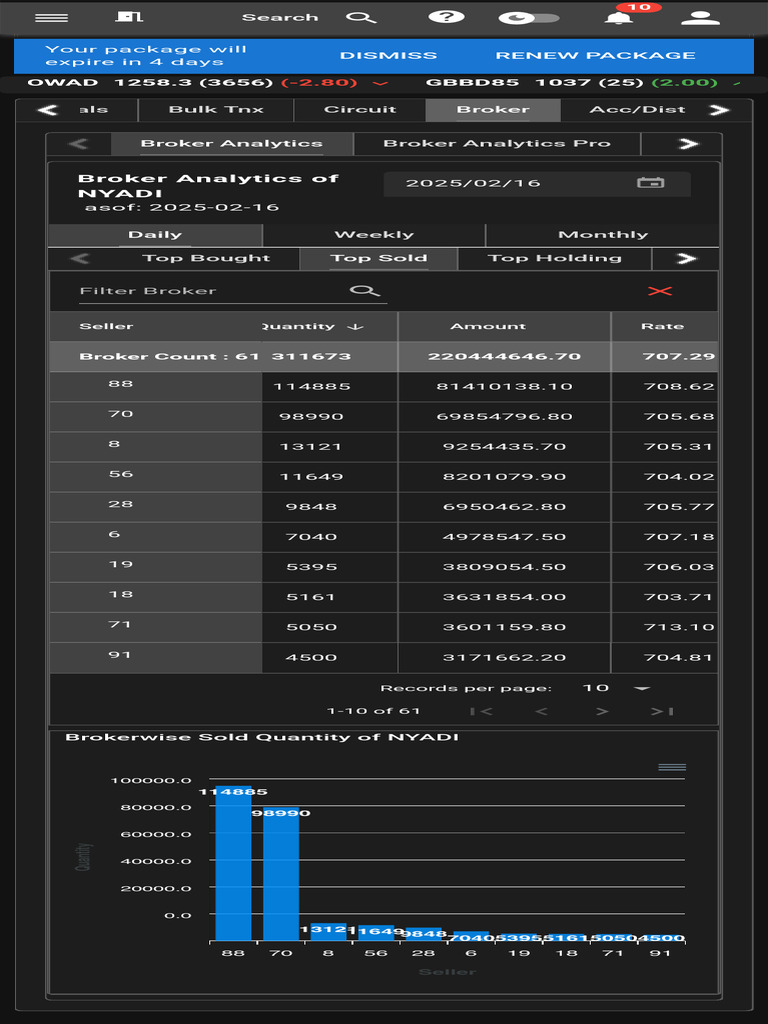Click rate 707.18 cell

(665, 537)
